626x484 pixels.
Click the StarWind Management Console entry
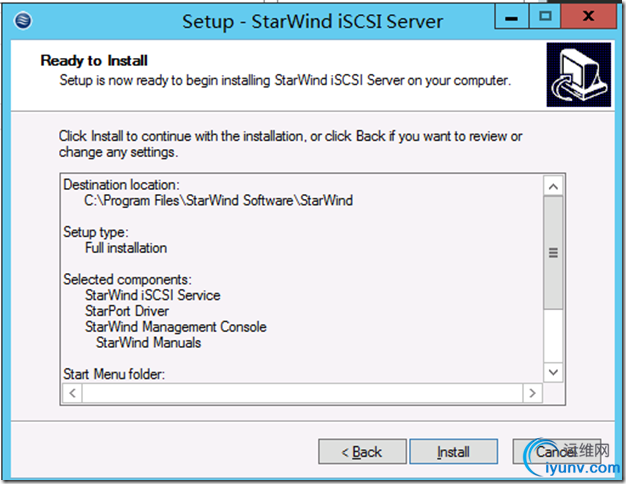(175, 327)
